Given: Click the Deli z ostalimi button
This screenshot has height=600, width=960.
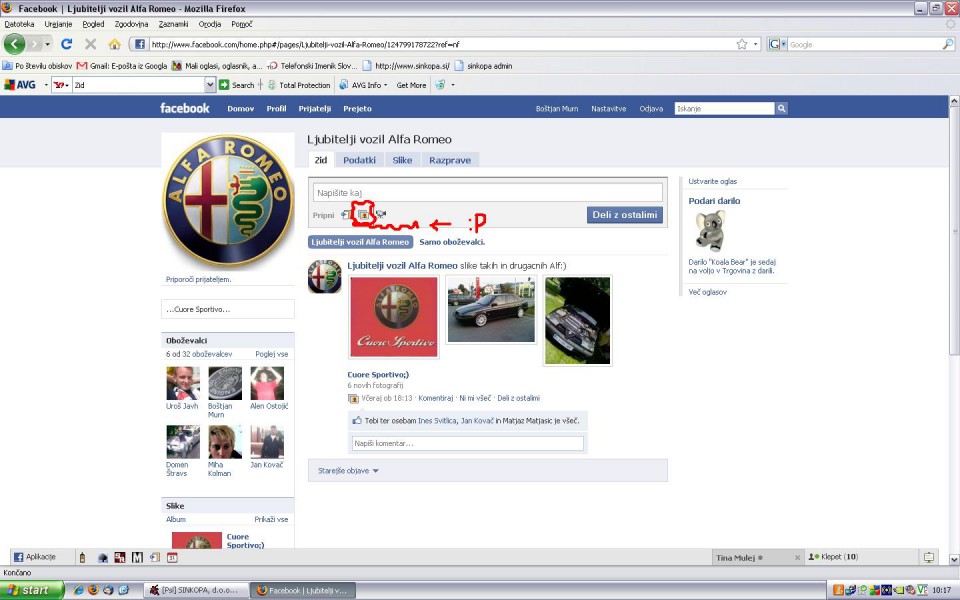Looking at the screenshot, I should click(x=624, y=215).
